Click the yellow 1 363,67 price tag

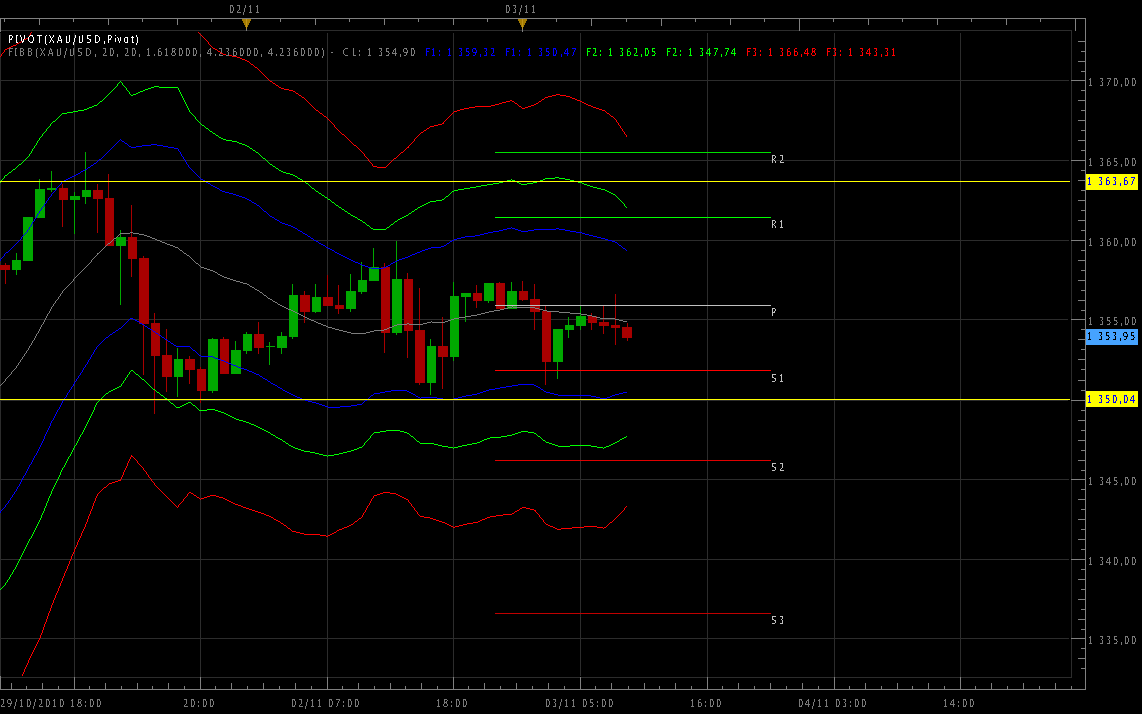(1112, 181)
